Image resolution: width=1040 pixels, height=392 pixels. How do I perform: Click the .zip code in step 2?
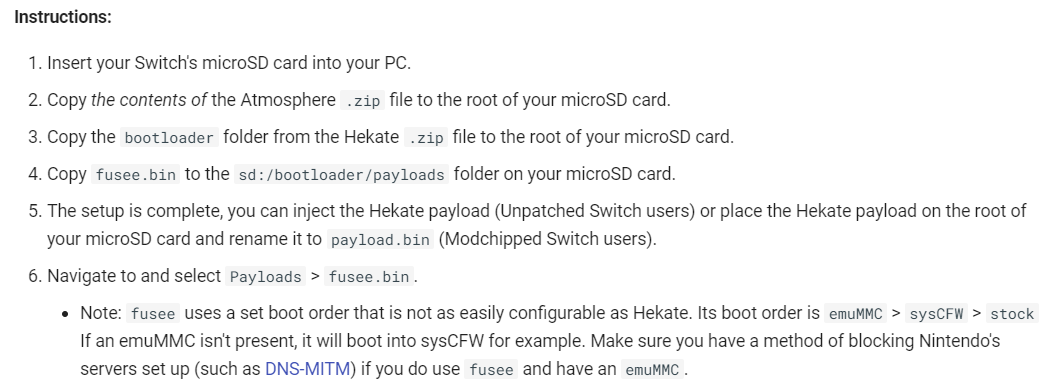point(363,101)
